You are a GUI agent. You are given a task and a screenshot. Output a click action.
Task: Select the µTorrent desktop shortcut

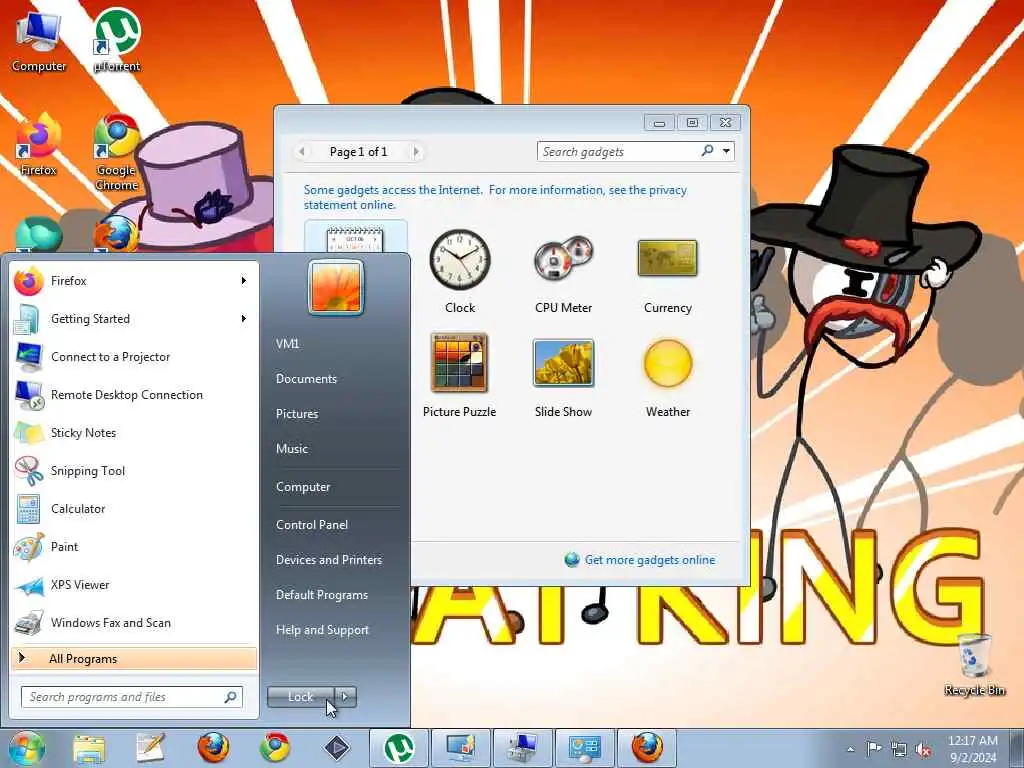coord(117,40)
